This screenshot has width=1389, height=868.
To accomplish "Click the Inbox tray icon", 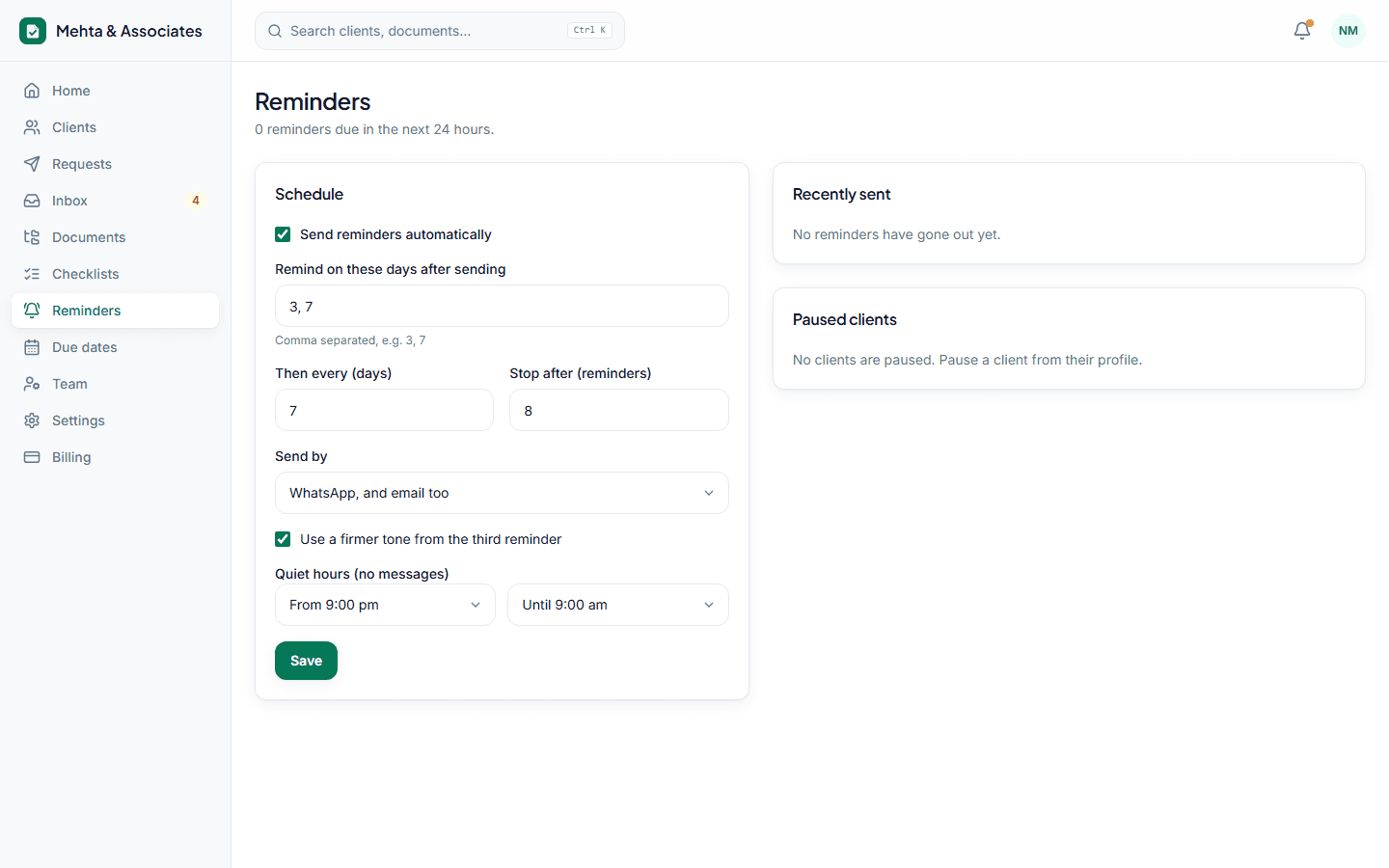I will pyautogui.click(x=32, y=201).
